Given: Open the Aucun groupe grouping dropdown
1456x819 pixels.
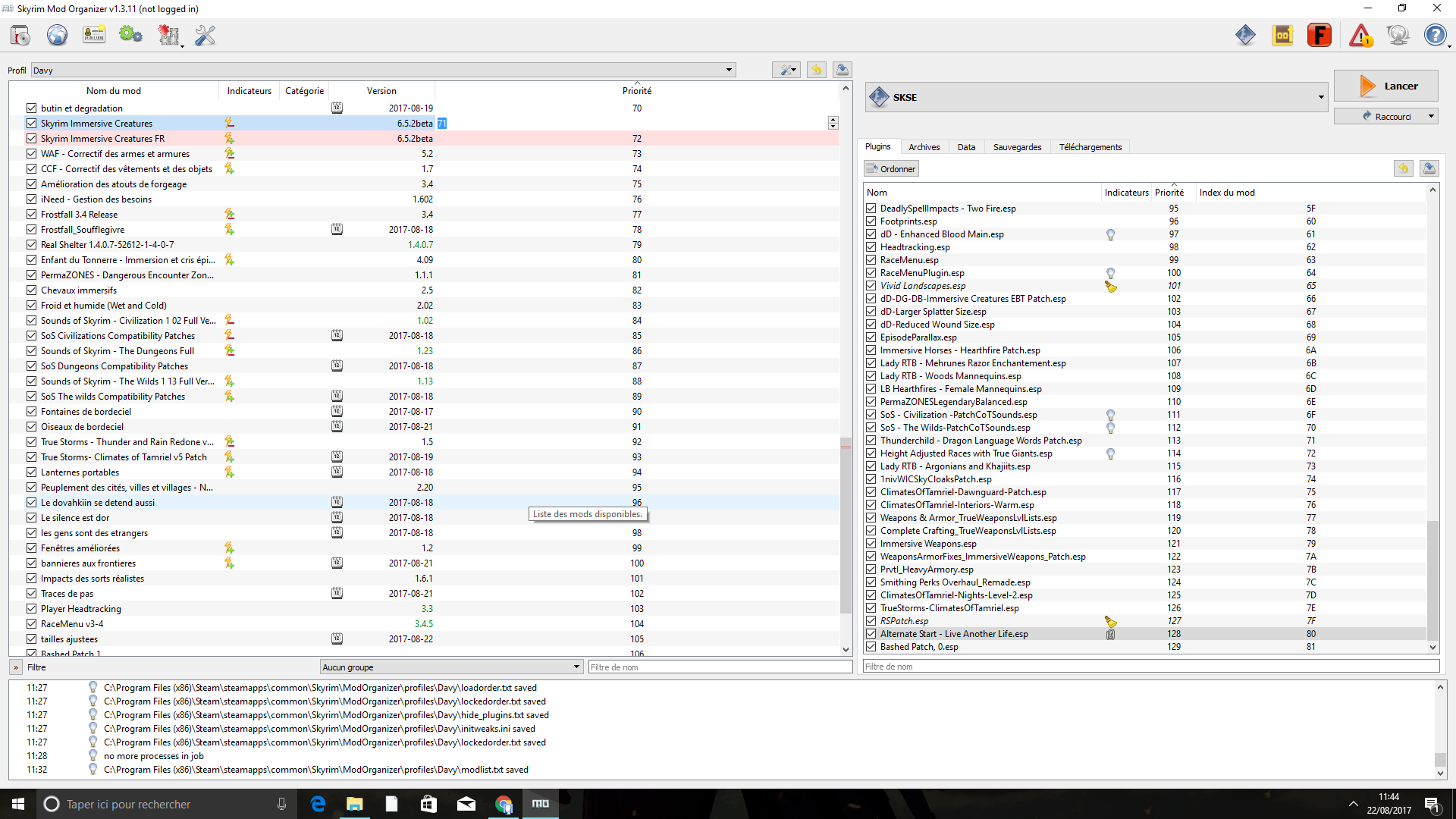Looking at the screenshot, I should tap(450, 667).
